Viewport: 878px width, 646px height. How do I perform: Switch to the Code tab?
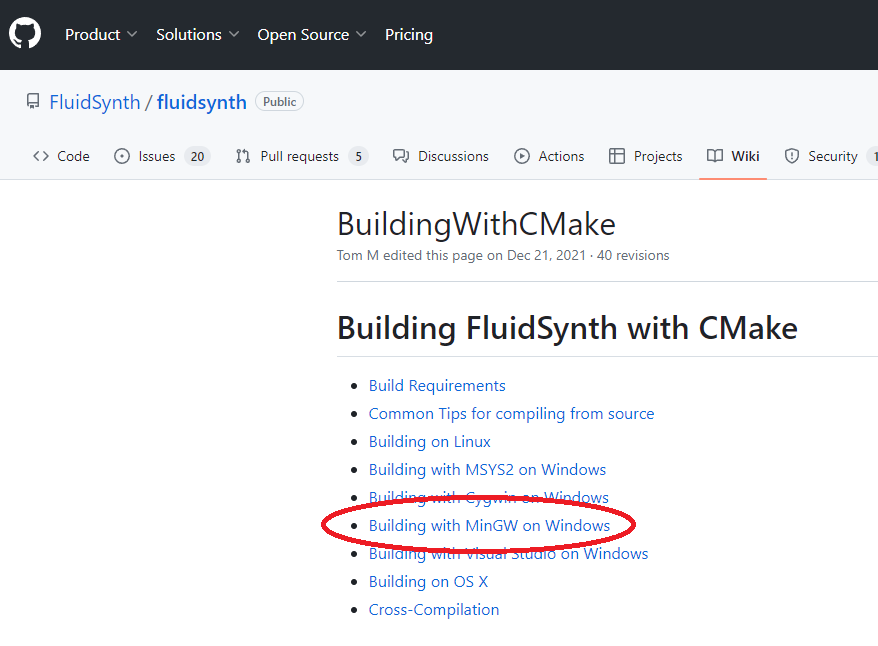point(61,156)
